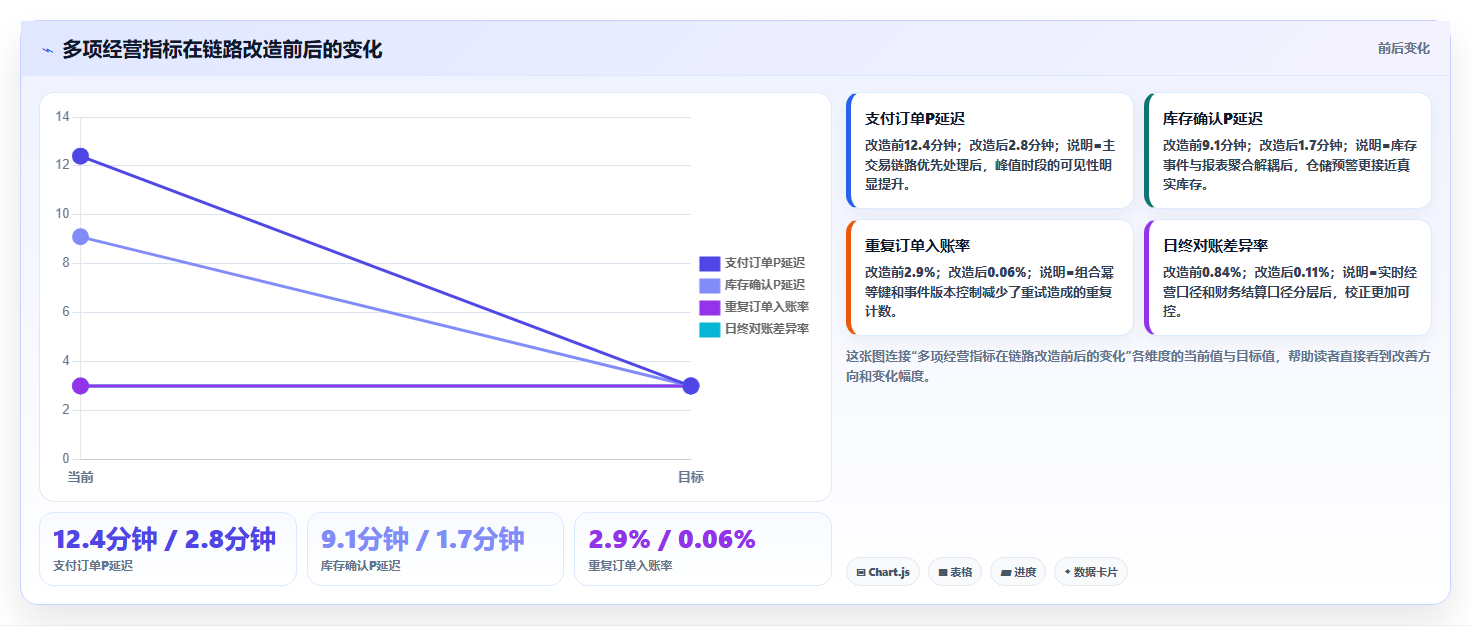Image resolution: width=1471 pixels, height=626 pixels.
Task: Open the 库存确认P延迟 detail card heading
Action: 1213,118
